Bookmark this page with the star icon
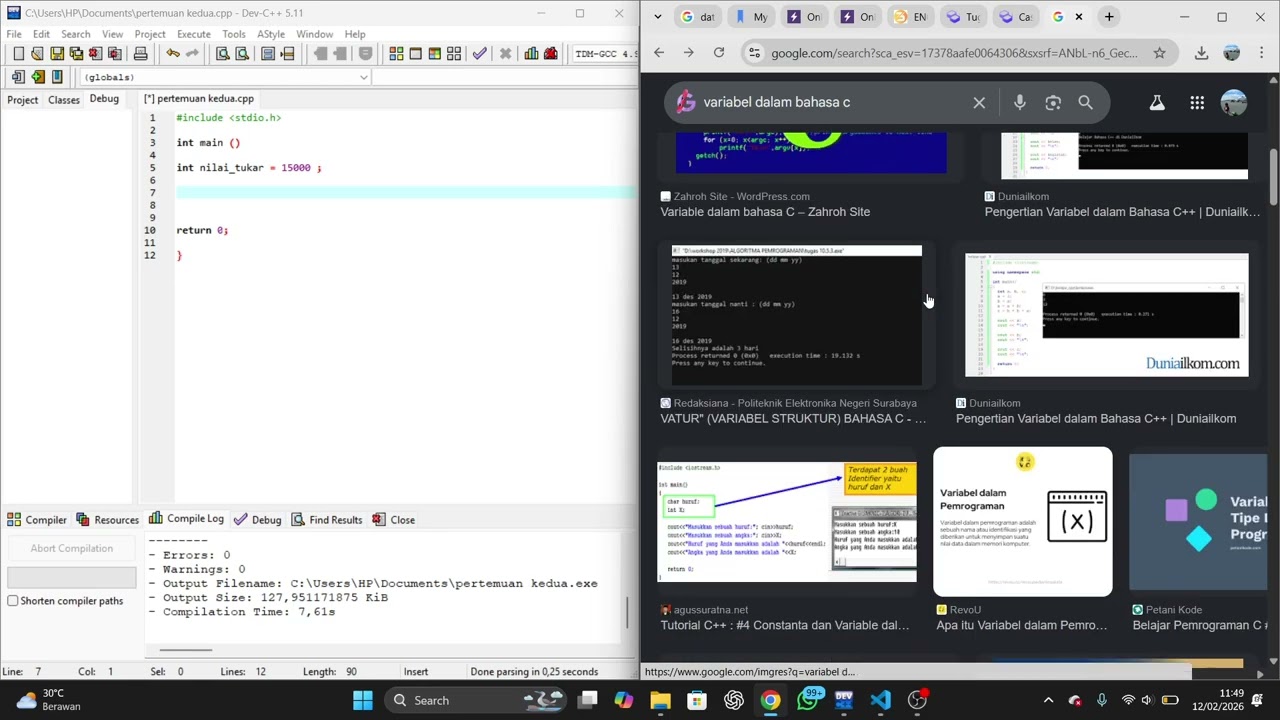1280x720 pixels. 1159,53
